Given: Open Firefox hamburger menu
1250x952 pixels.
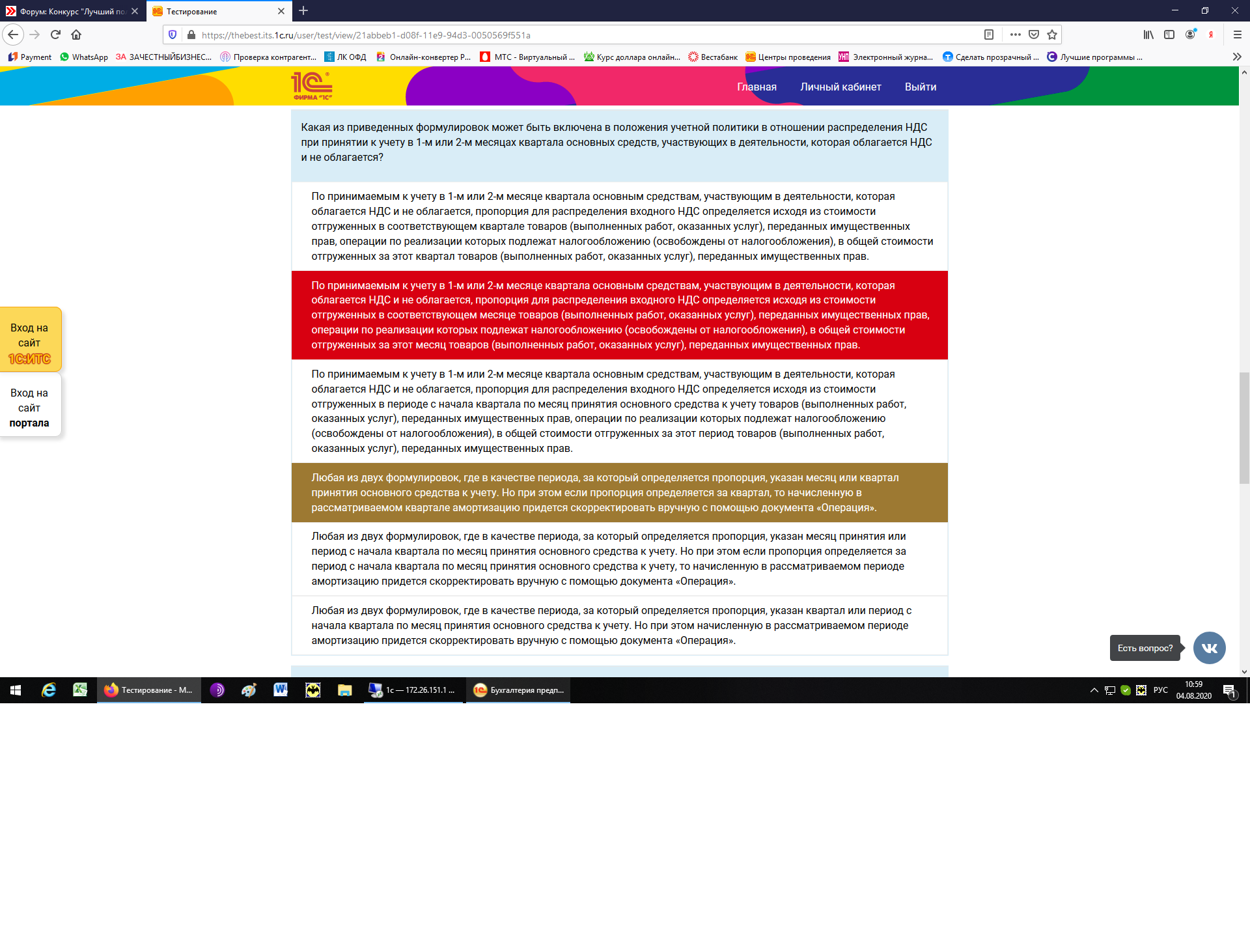Looking at the screenshot, I should [x=1237, y=35].
